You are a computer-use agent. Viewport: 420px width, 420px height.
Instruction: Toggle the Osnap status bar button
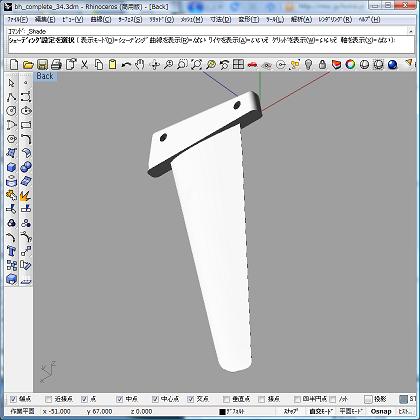381,412
